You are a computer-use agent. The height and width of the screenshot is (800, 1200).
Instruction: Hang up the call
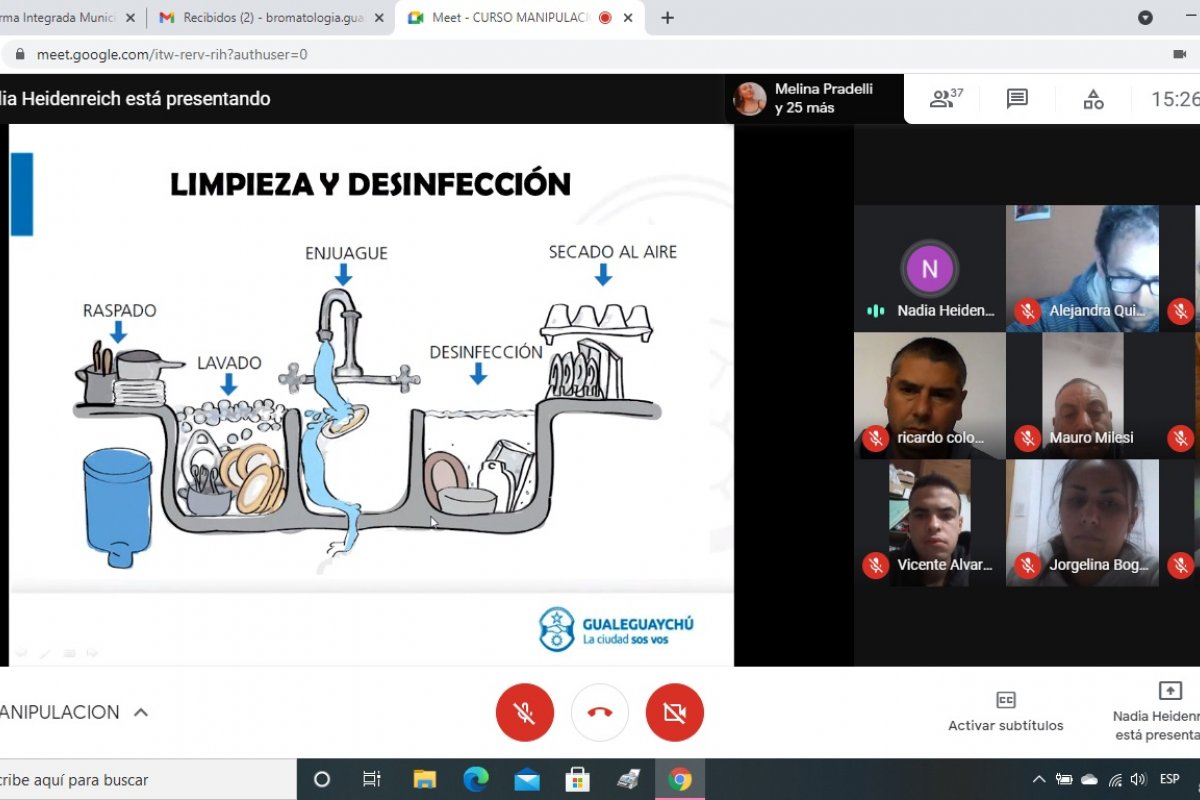point(600,713)
